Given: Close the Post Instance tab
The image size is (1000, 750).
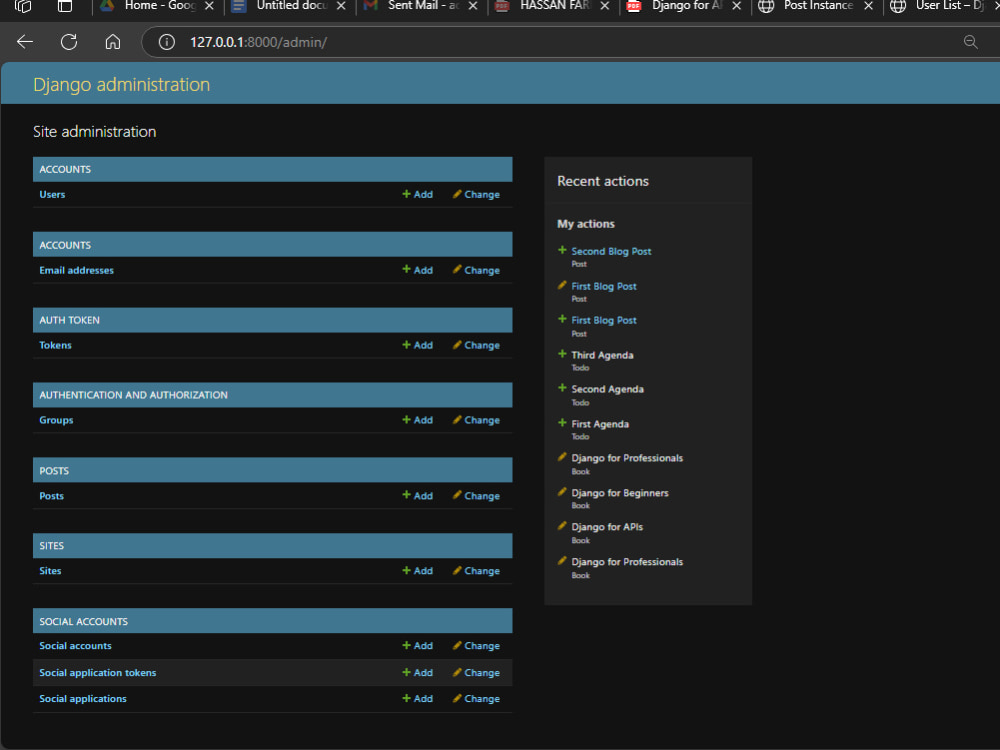Looking at the screenshot, I should pos(869,6).
